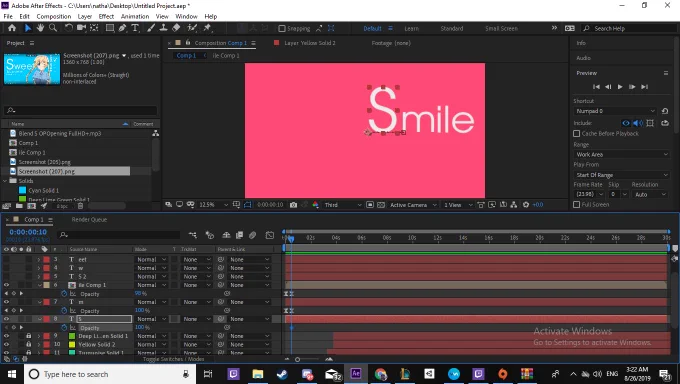Select the Hand tool
Image resolution: width=680 pixels, height=384 pixels.
click(x=40, y=28)
